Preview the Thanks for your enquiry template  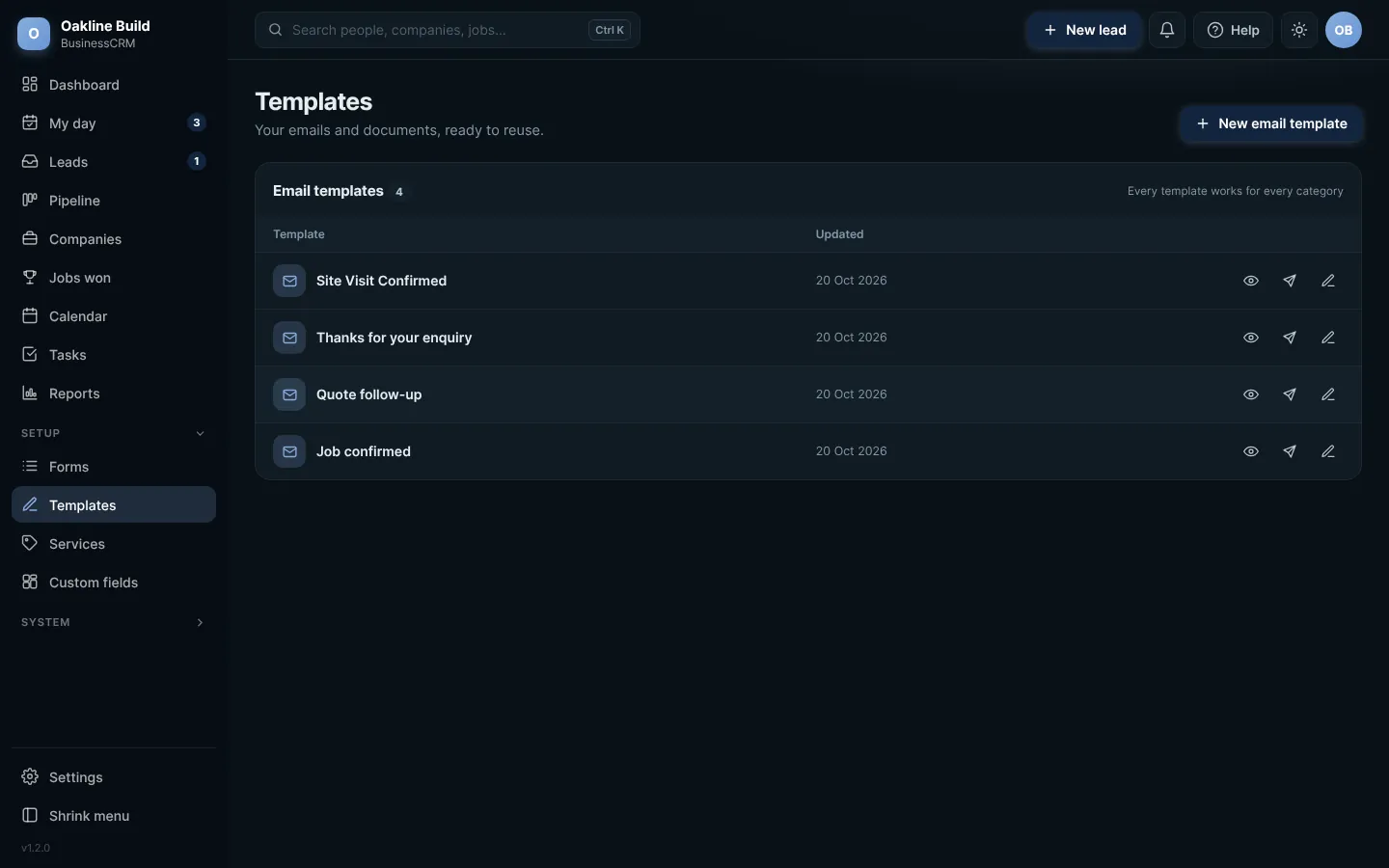click(1251, 338)
